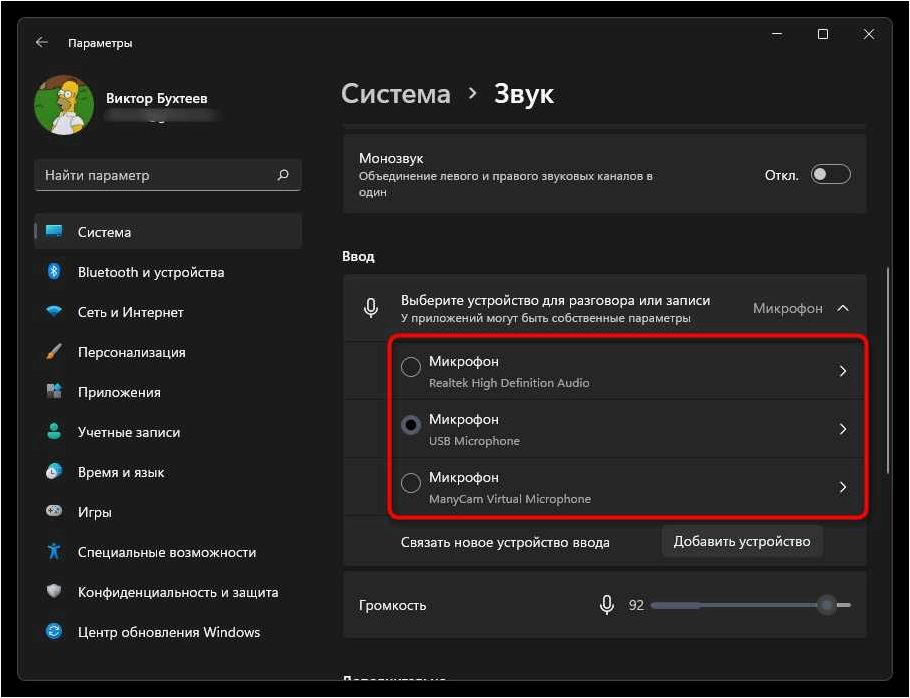
Task: Click the microphone icon beside Громкость value
Action: click(x=607, y=605)
